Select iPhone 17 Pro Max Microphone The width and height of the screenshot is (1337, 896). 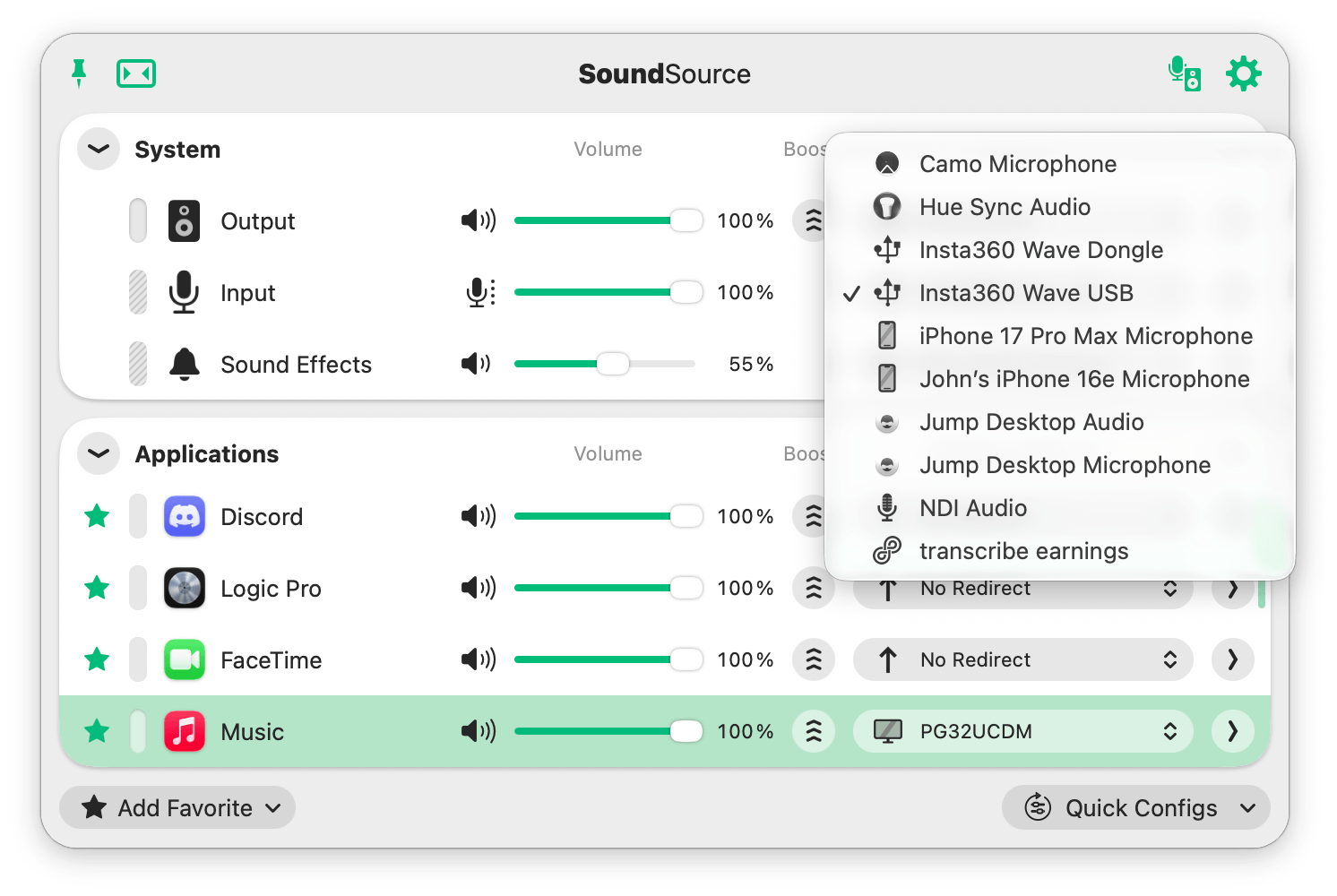coord(1060,336)
